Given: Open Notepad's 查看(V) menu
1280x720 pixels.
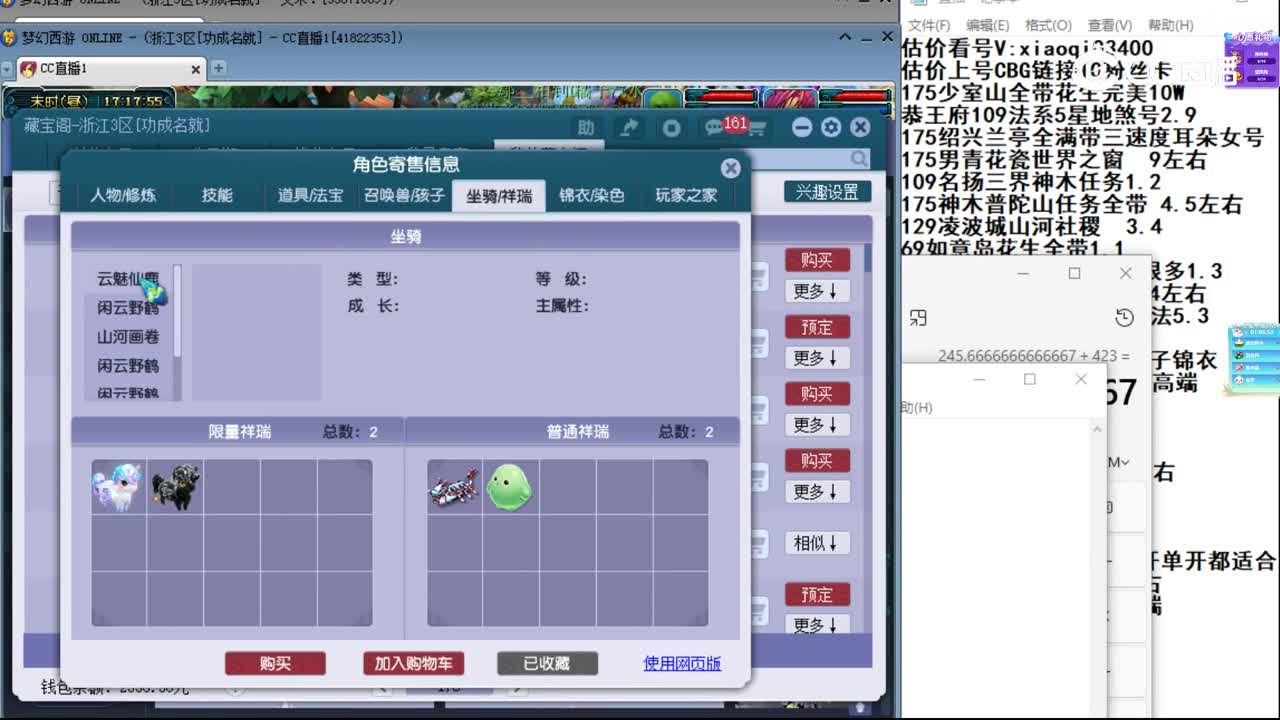Looking at the screenshot, I should pyautogui.click(x=1110, y=25).
